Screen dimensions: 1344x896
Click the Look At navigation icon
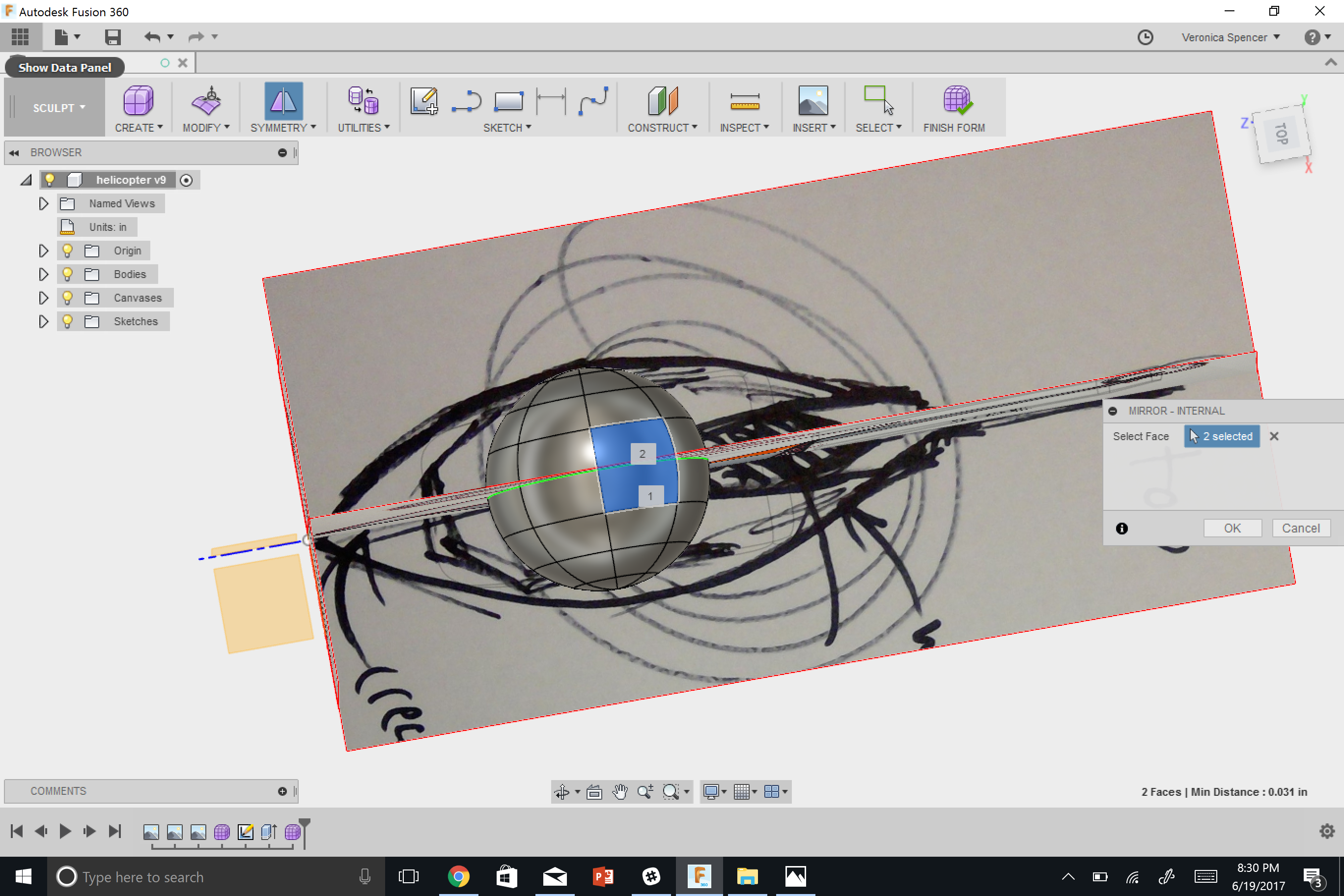594,791
